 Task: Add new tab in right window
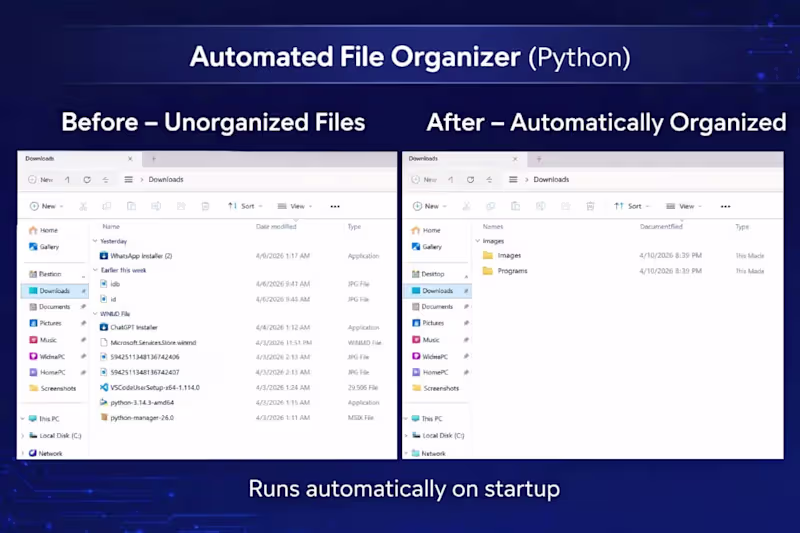point(539,159)
